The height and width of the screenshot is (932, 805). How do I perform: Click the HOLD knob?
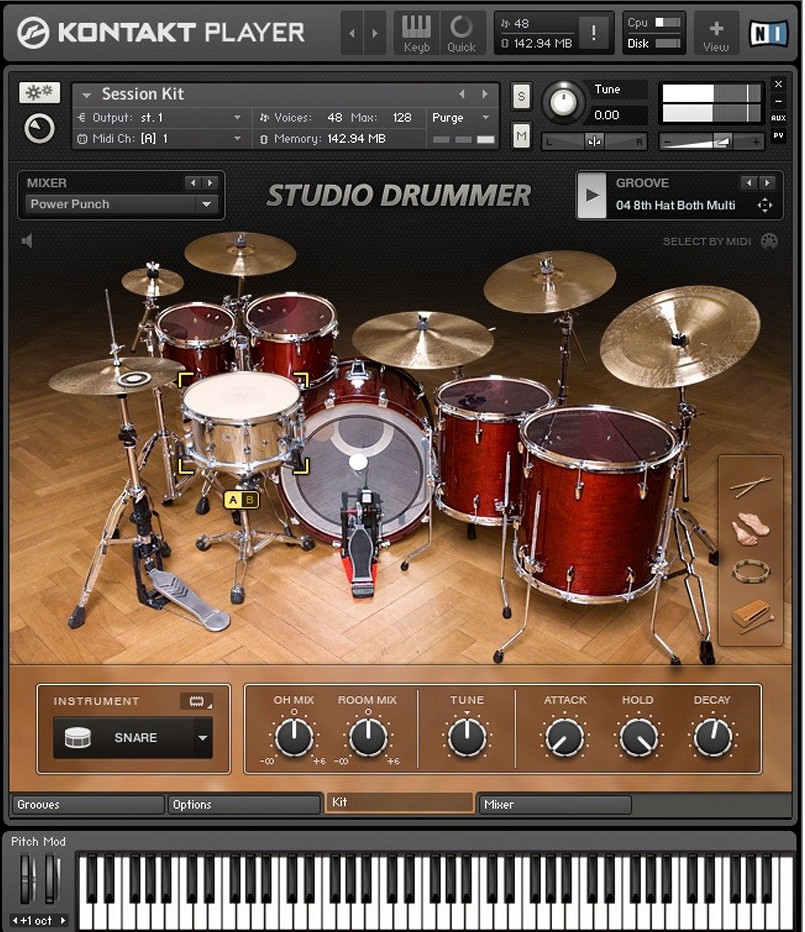638,737
